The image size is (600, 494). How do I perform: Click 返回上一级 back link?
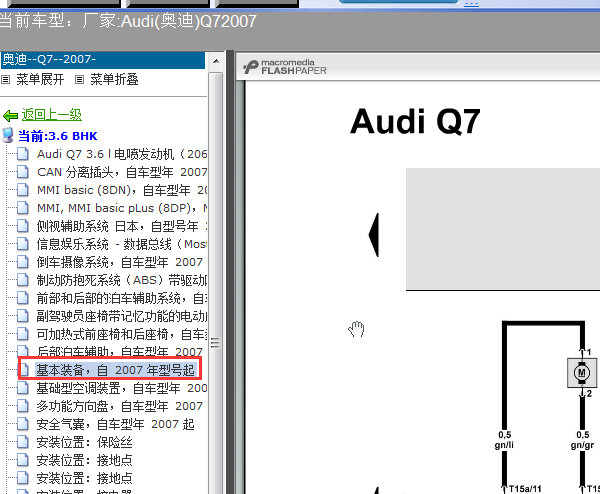(x=51, y=114)
